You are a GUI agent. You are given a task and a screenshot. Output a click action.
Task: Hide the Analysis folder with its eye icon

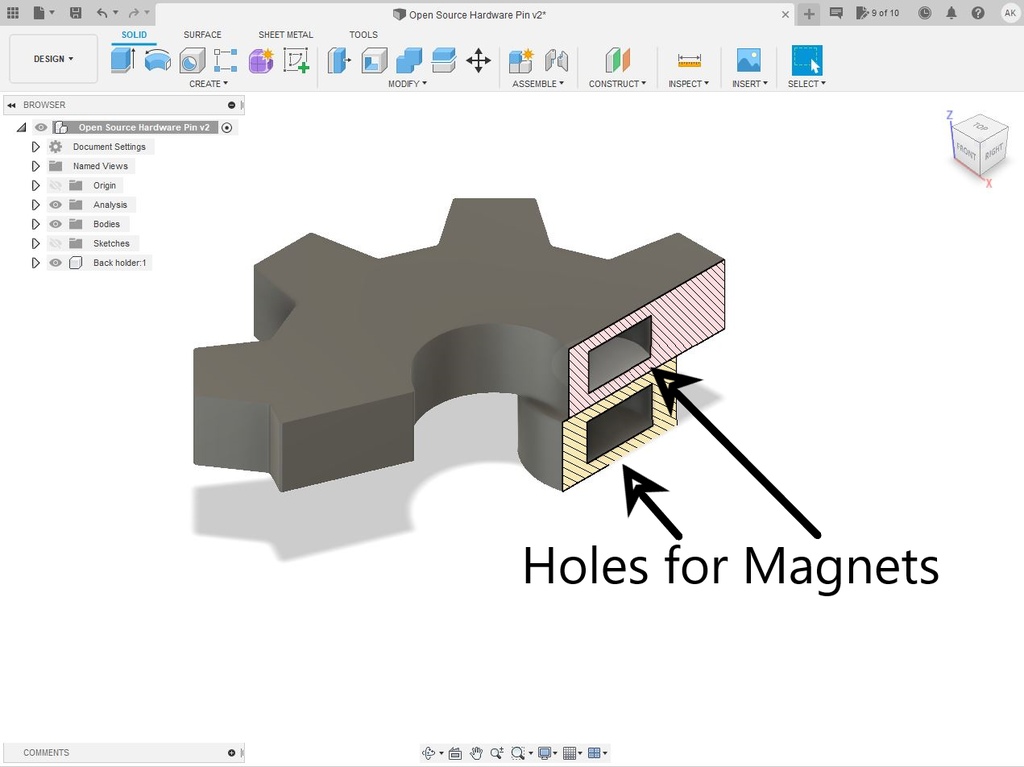[55, 204]
